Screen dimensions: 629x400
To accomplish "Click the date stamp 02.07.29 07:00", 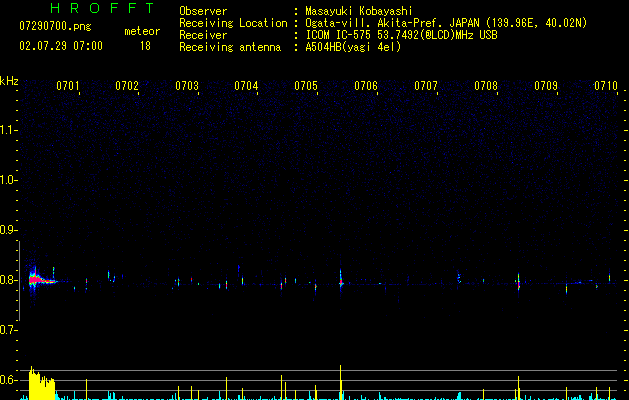I will [61, 46].
